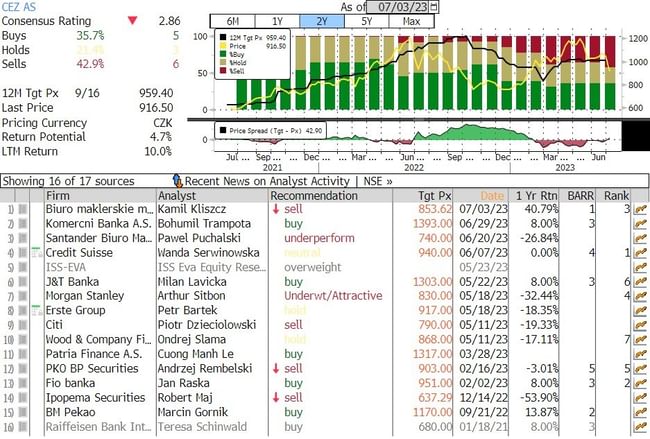Viewport: 650px width, 439px height.
Task: Click chart icon in Credit Suisse row
Action: [x=640, y=254]
